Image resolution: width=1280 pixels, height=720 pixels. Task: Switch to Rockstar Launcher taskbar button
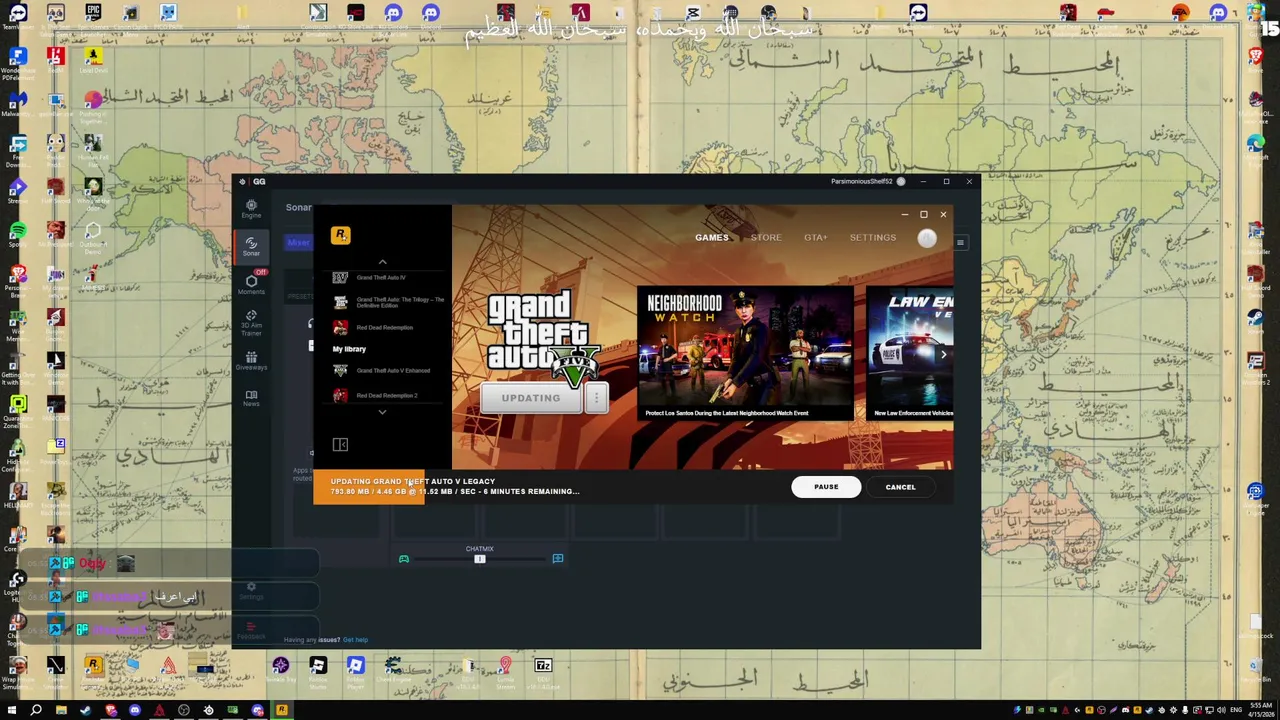point(282,710)
